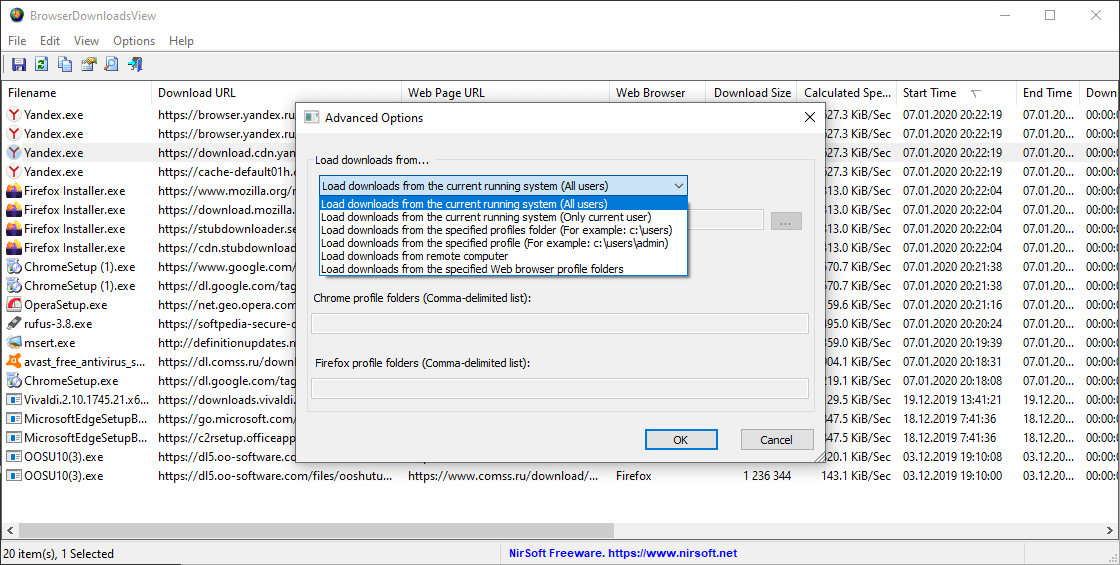This screenshot has width=1120, height=565.
Task: Click the rufus-3.8.exe USB icon
Action: tap(14, 324)
